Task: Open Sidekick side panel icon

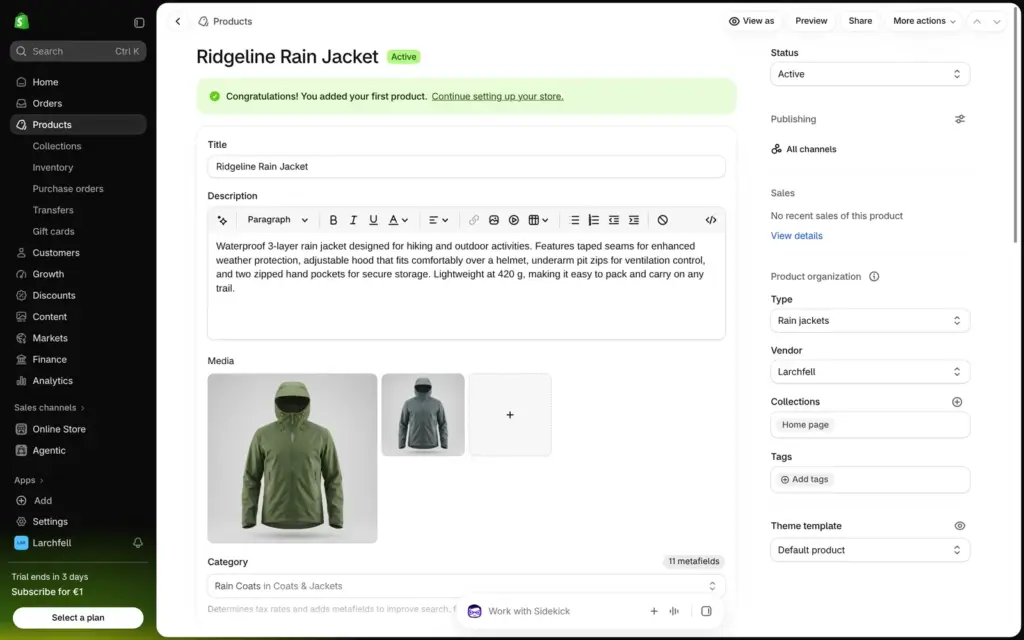Action: [x=706, y=611]
